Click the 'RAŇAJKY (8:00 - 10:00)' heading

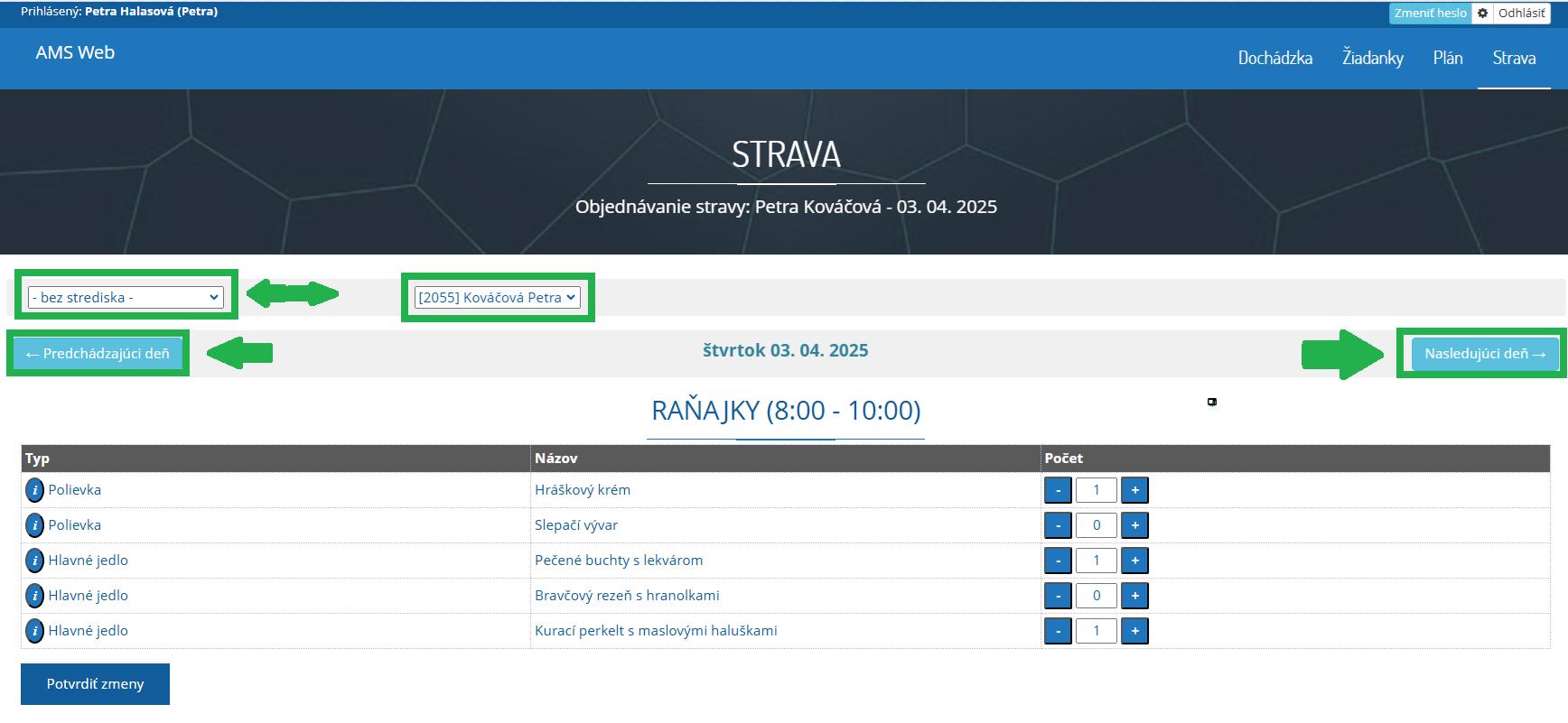point(786,411)
